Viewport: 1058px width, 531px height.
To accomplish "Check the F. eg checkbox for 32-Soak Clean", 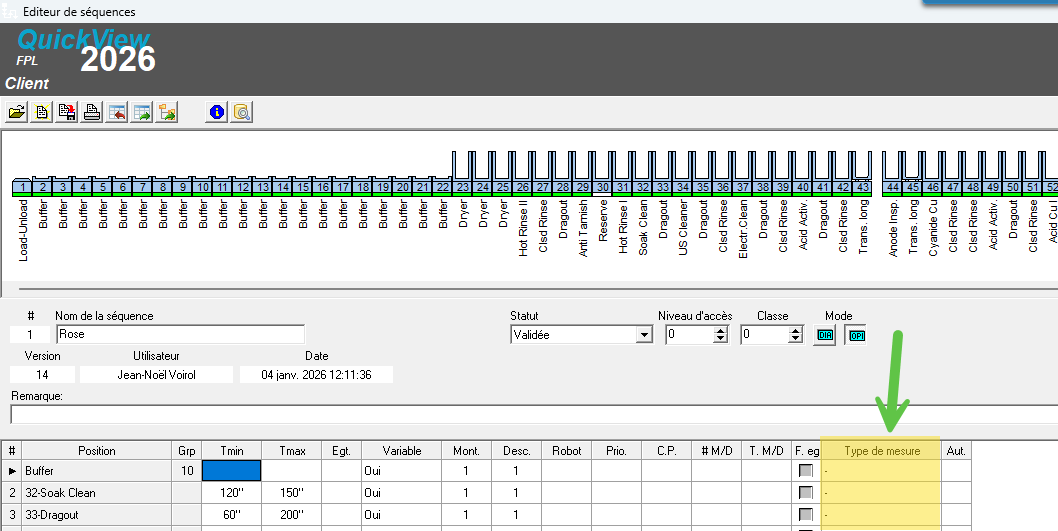I will coord(805,493).
